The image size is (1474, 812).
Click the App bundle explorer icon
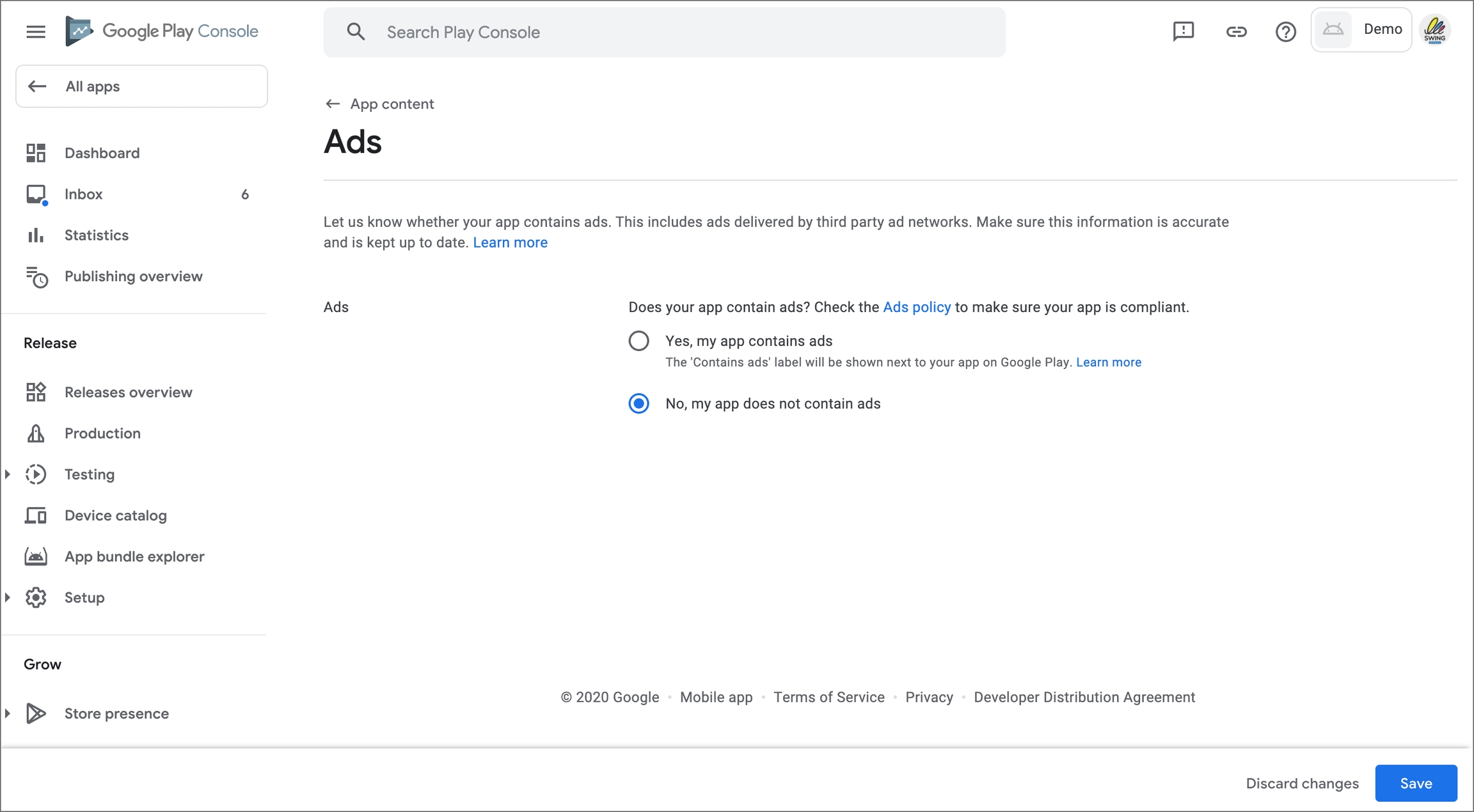click(36, 556)
